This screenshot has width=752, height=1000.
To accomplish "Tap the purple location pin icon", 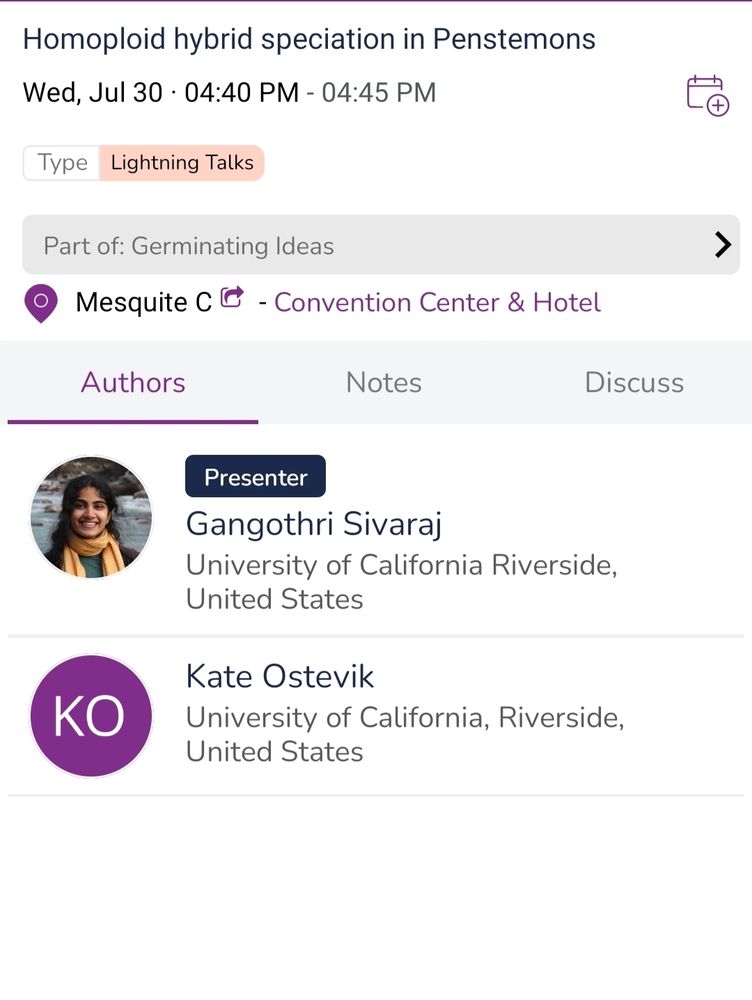I will pos(41,303).
